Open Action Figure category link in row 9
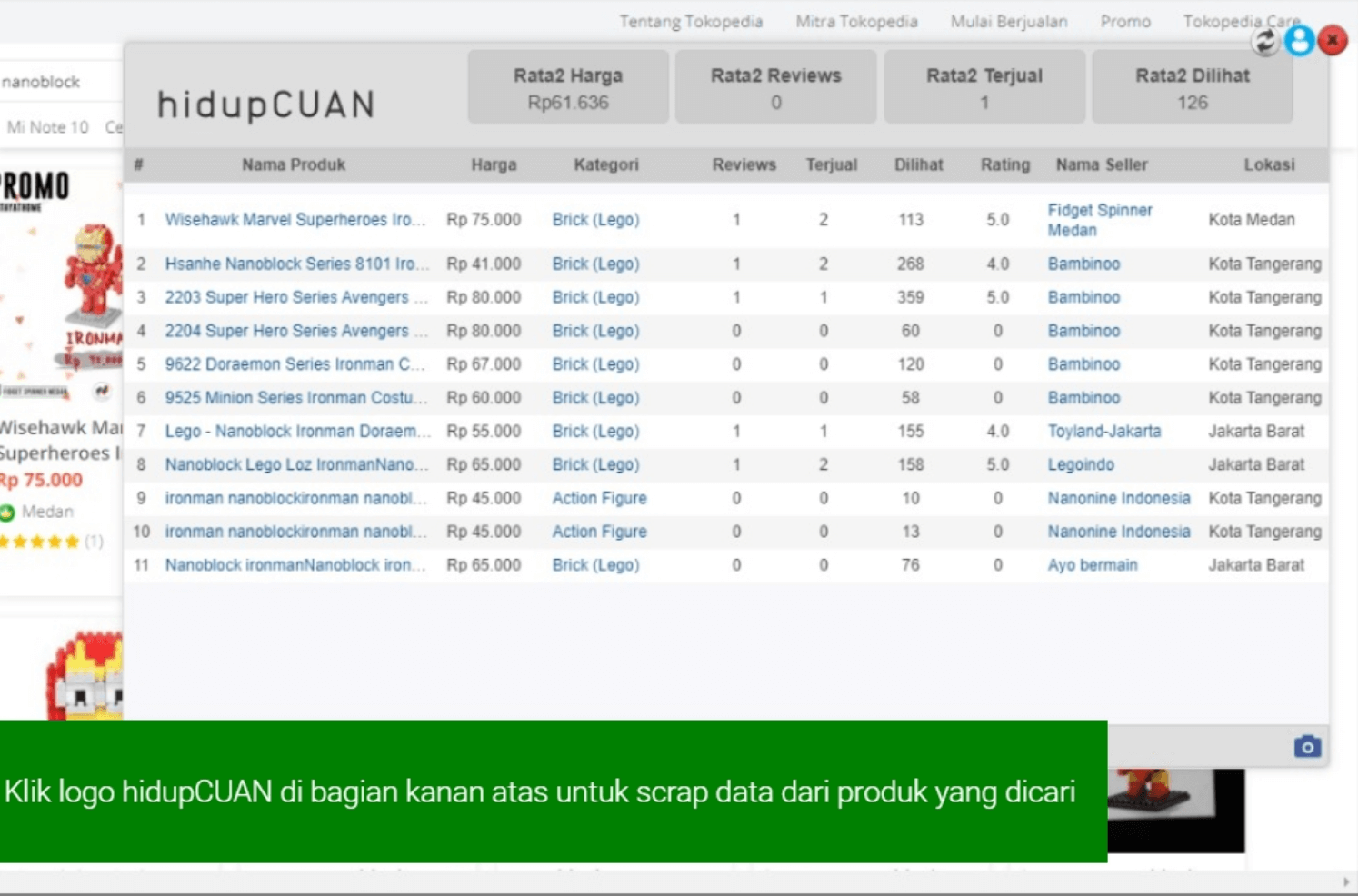The image size is (1358, 896). (x=599, y=498)
